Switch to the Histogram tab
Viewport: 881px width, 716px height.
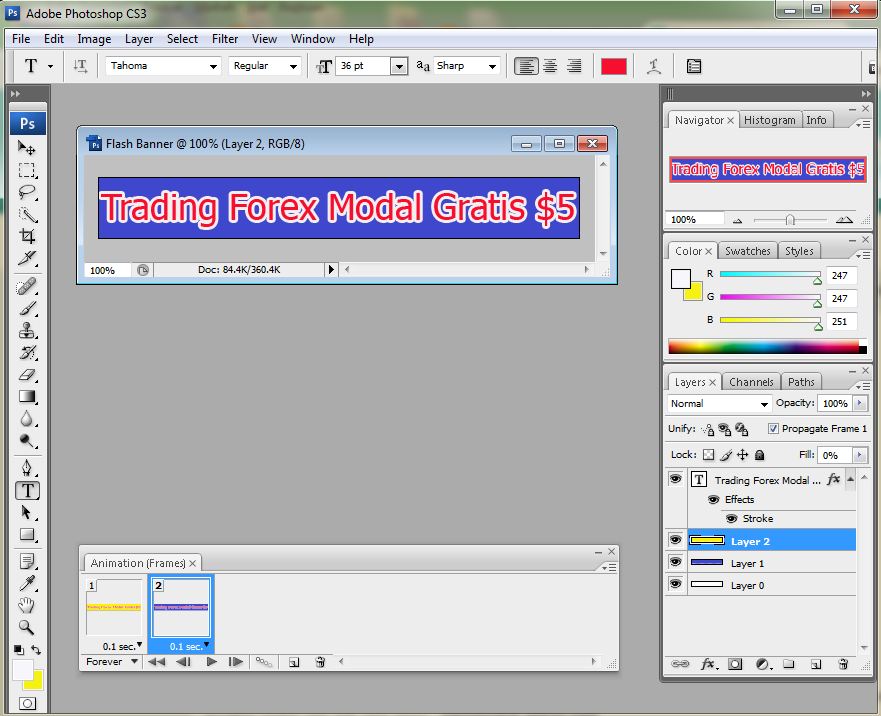pyautogui.click(x=769, y=120)
